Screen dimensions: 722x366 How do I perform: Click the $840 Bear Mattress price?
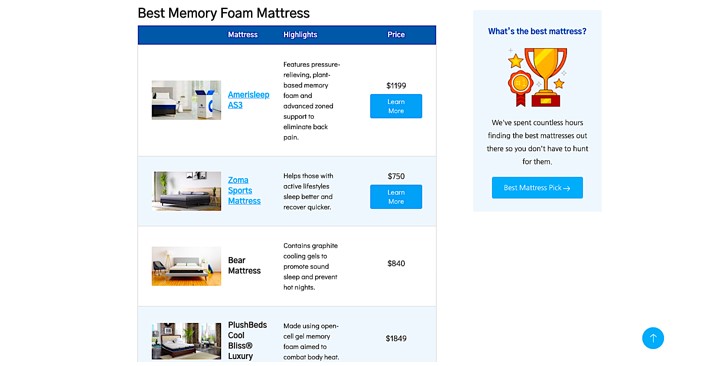tap(396, 263)
